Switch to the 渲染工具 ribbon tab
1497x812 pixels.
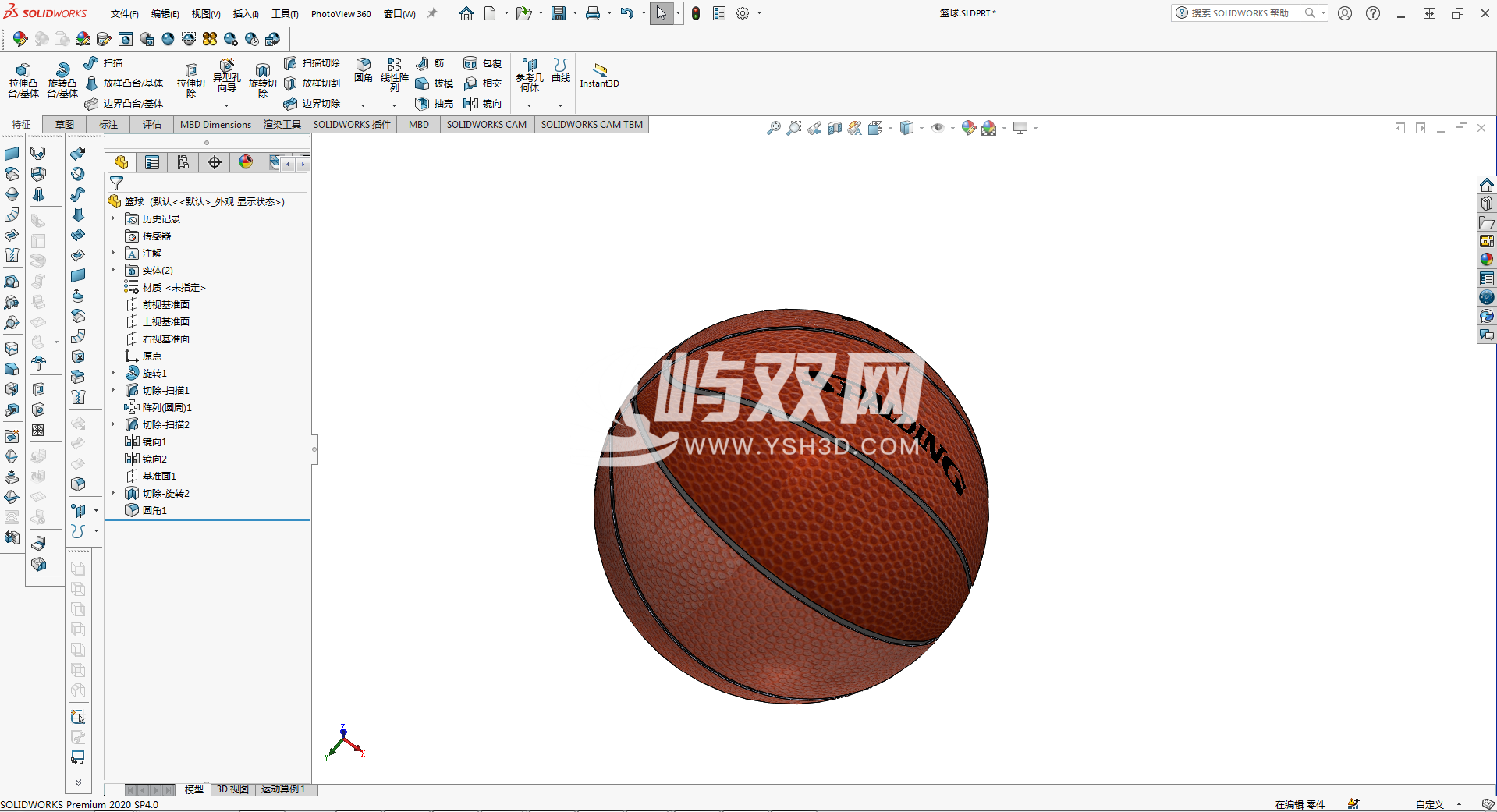click(282, 125)
